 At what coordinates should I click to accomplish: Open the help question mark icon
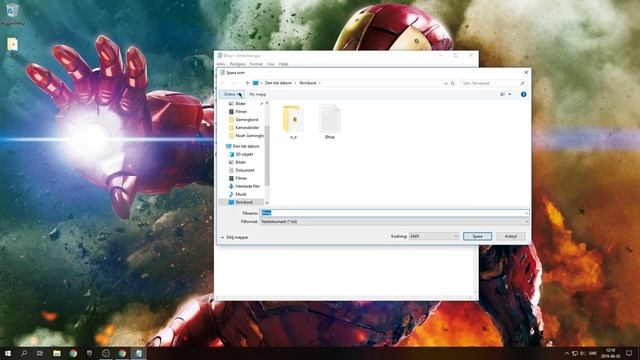523,94
